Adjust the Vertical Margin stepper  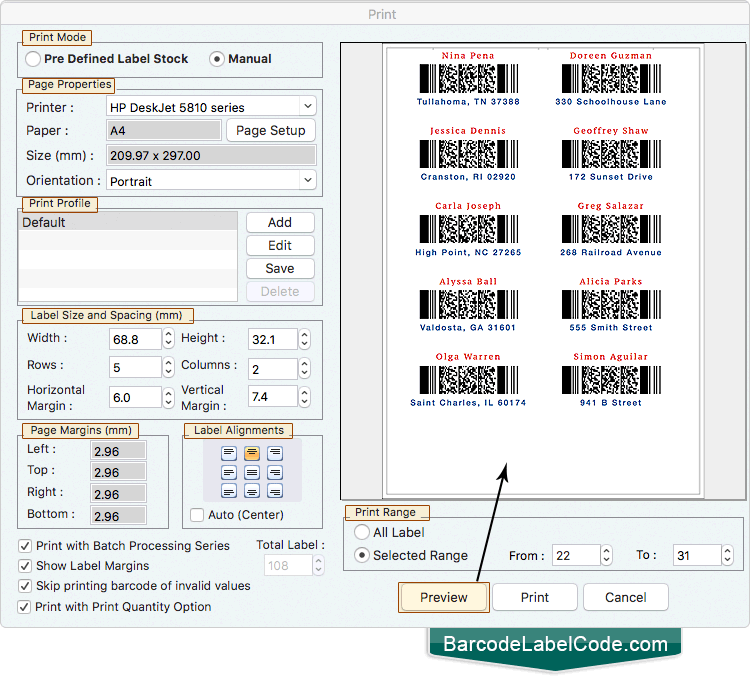304,397
